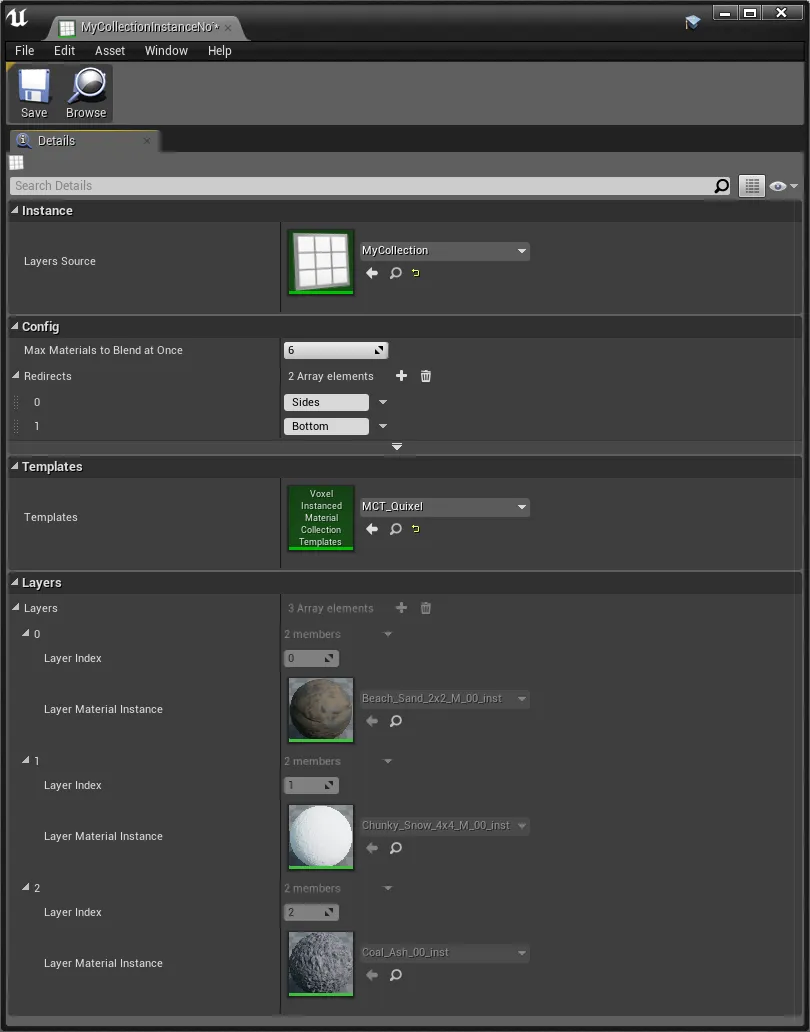This screenshot has height=1032, width=810.
Task: Collapse the Redirects array
Action: click(16, 376)
